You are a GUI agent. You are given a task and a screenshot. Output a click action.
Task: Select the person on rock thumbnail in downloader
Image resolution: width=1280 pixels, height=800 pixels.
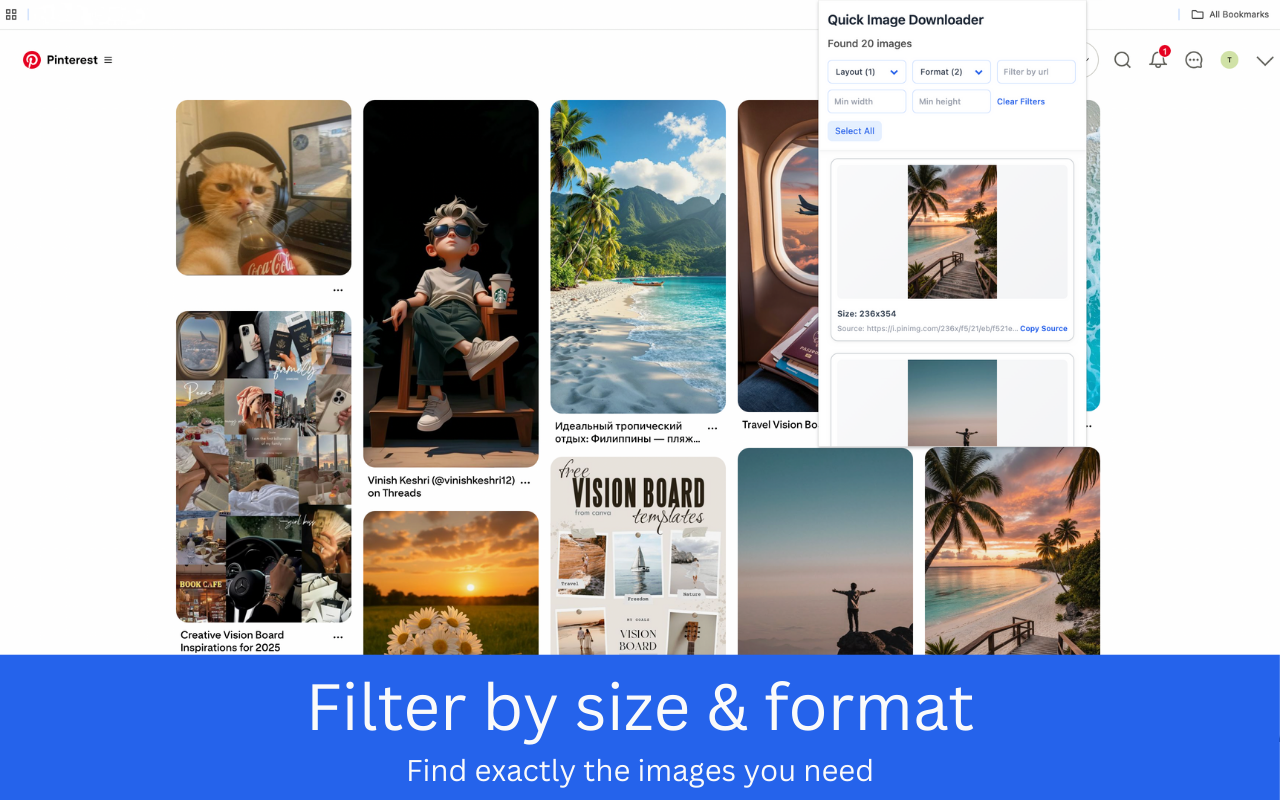(952, 402)
